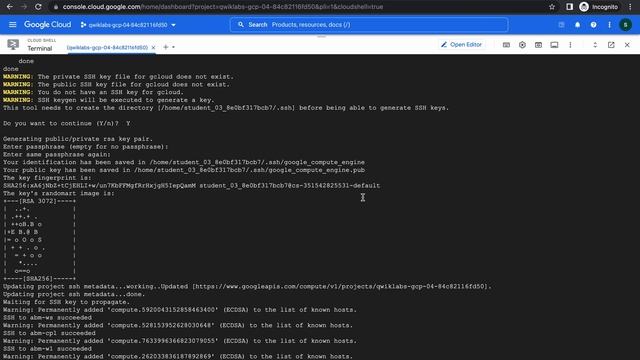
Task: Select the qwiklabs-gcp-04 terminal tab
Action: (x=107, y=47)
